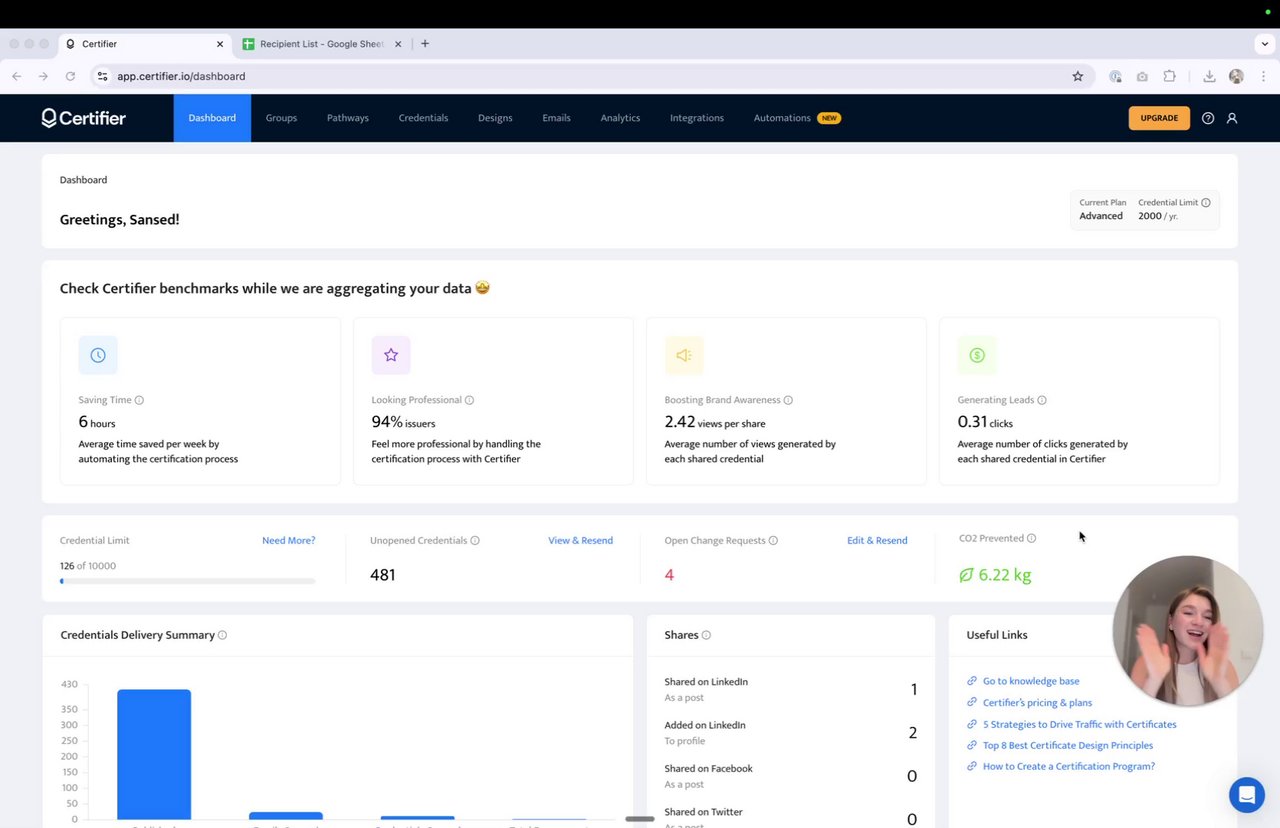
Task: Click the star icon on Looking Professional card
Action: coord(391,355)
